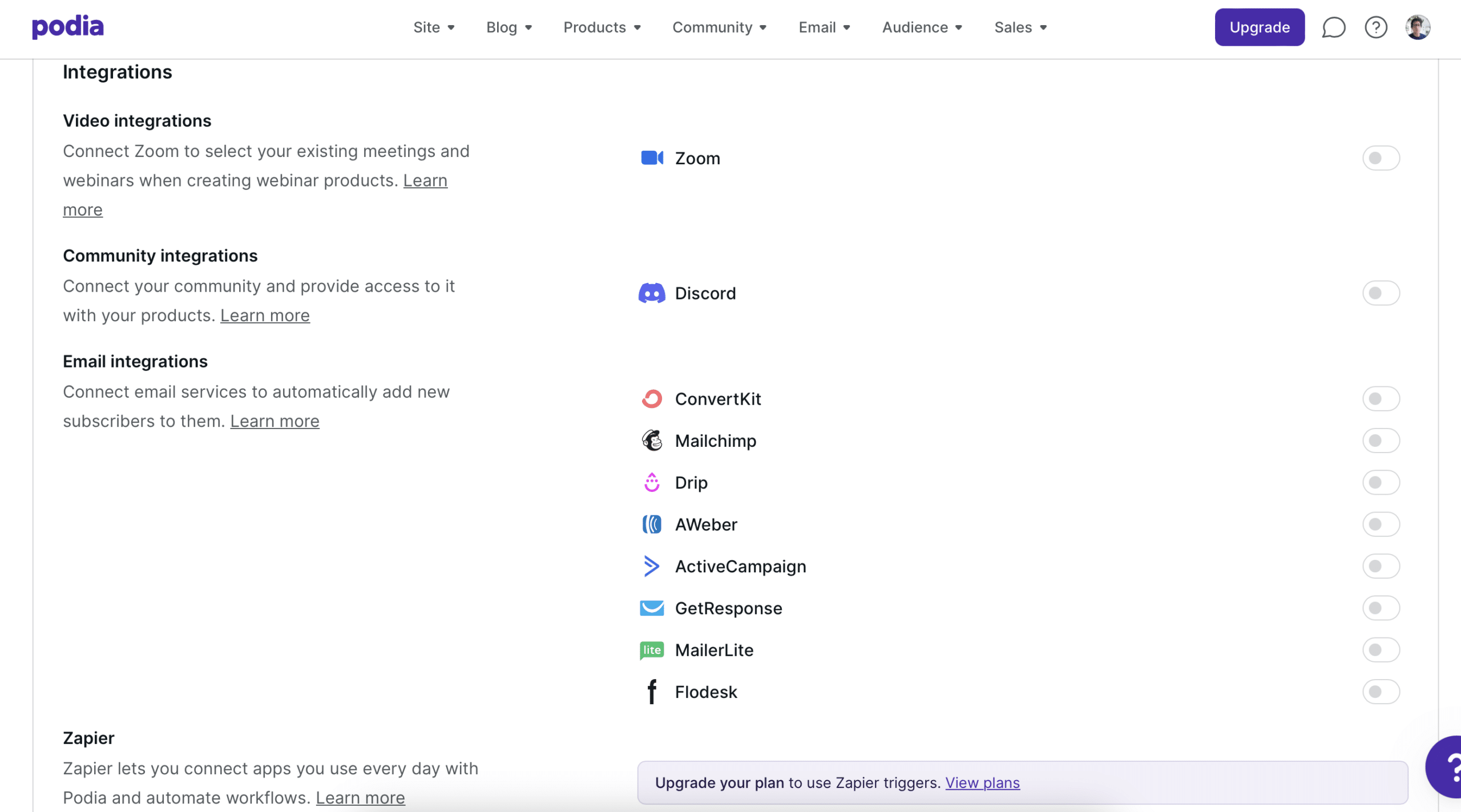Expand the Email dropdown menu
This screenshot has height=812, width=1461.
click(825, 27)
